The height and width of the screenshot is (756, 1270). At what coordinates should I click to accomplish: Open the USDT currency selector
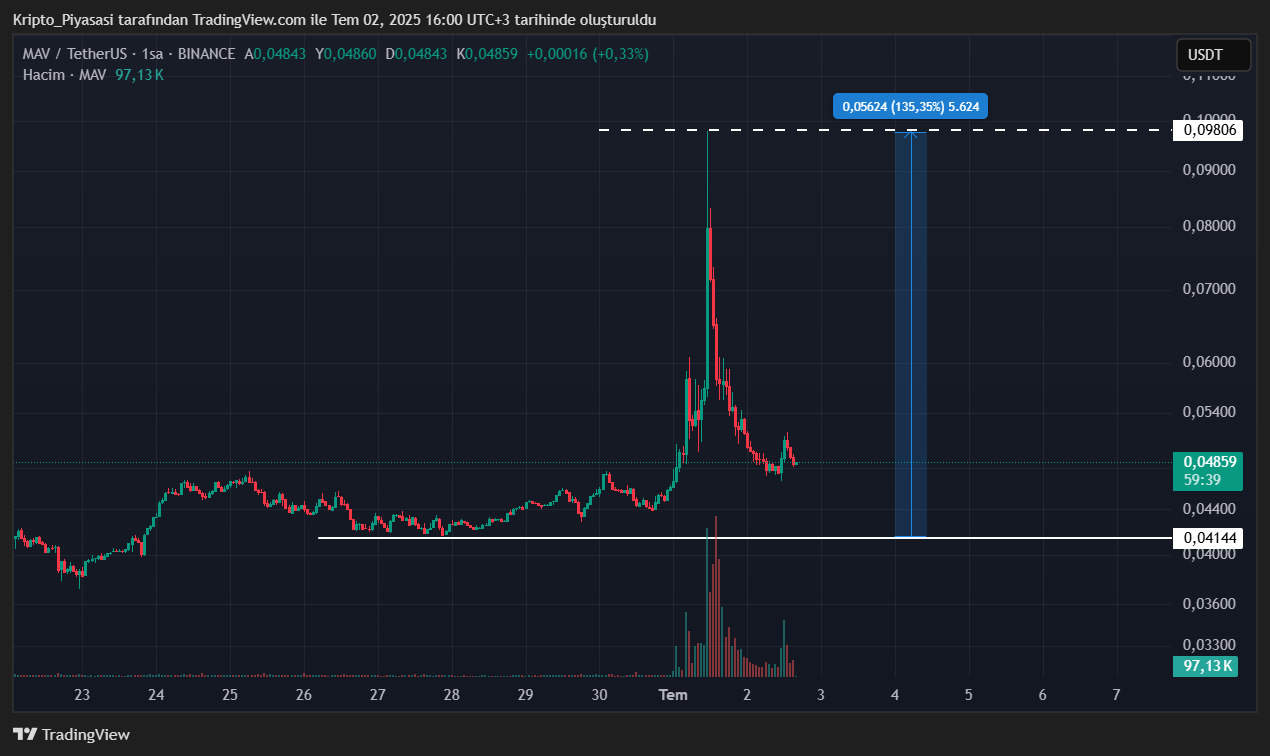point(1213,55)
